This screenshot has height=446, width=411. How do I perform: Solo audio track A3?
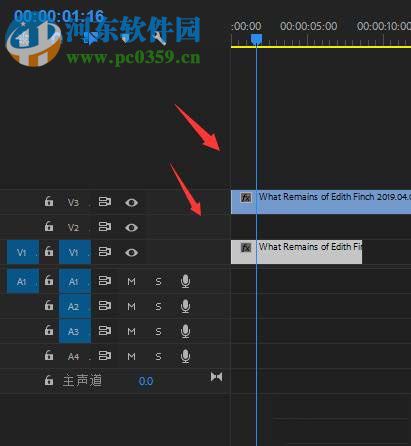tap(158, 332)
